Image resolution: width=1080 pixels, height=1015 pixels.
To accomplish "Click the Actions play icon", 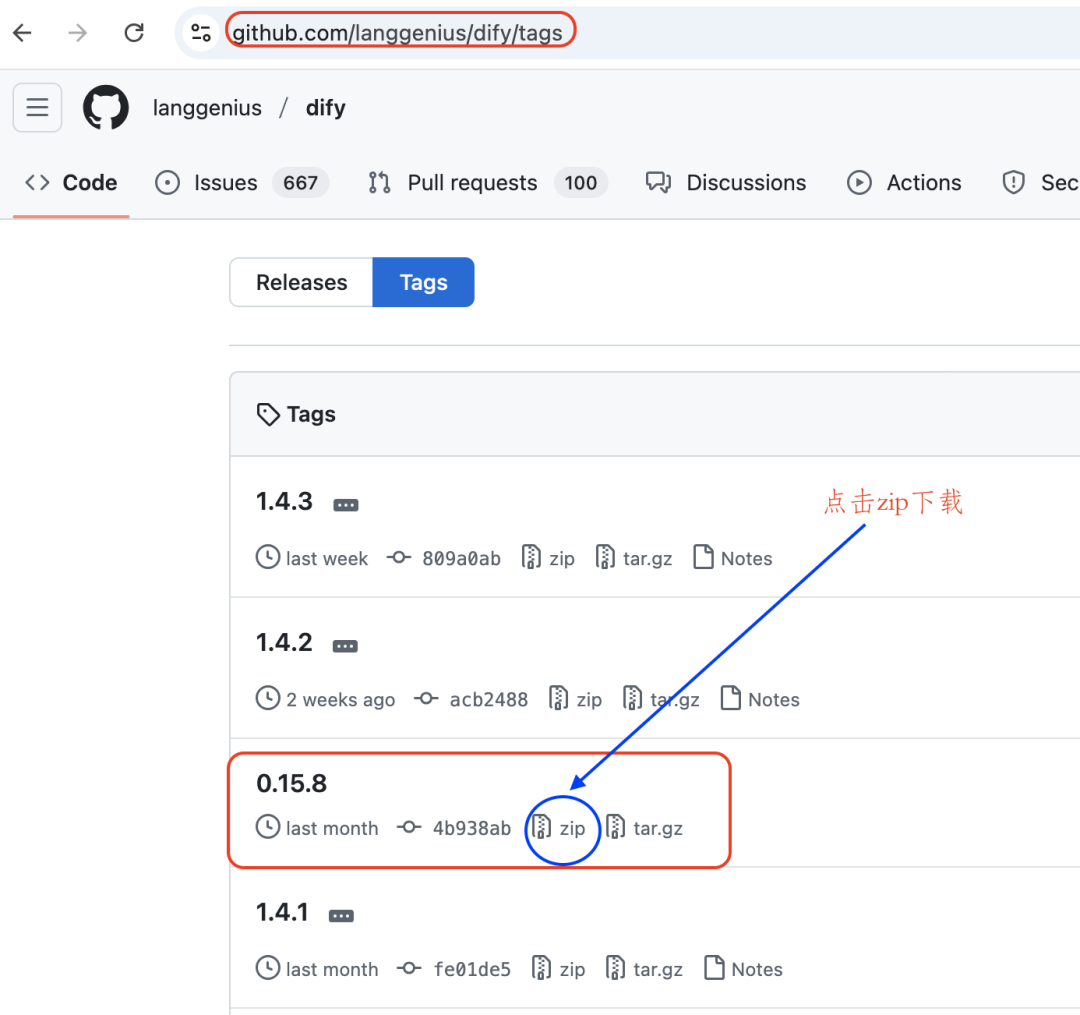I will click(859, 182).
